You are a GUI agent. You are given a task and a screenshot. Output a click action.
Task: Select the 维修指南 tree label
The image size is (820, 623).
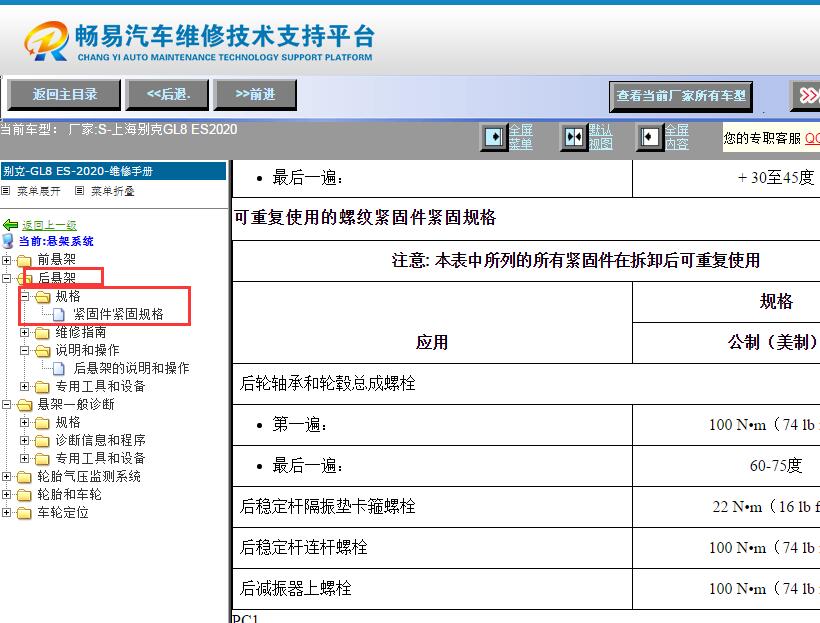pyautogui.click(x=81, y=333)
